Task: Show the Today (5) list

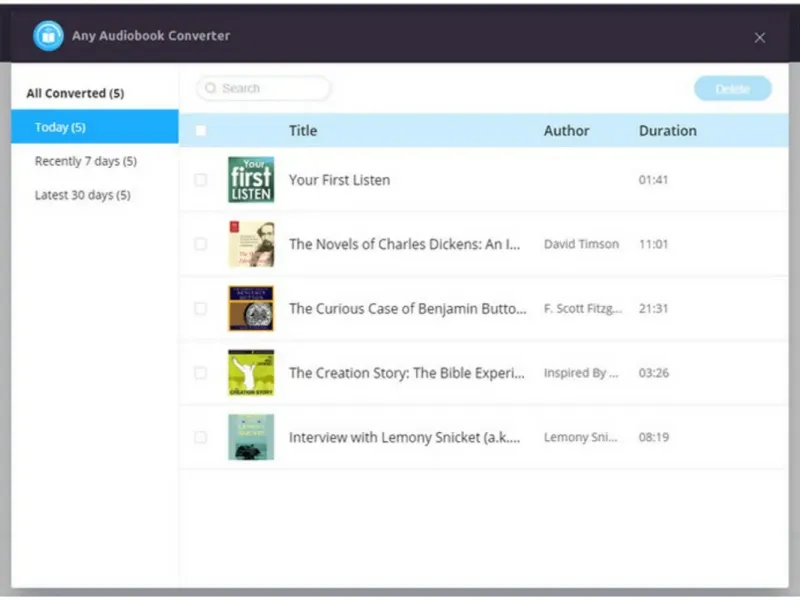Action: coord(60,127)
